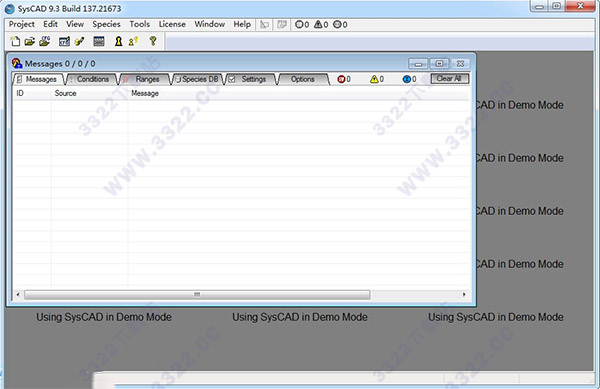Switch to the Ranges tab
600x389 pixels.
click(146, 79)
